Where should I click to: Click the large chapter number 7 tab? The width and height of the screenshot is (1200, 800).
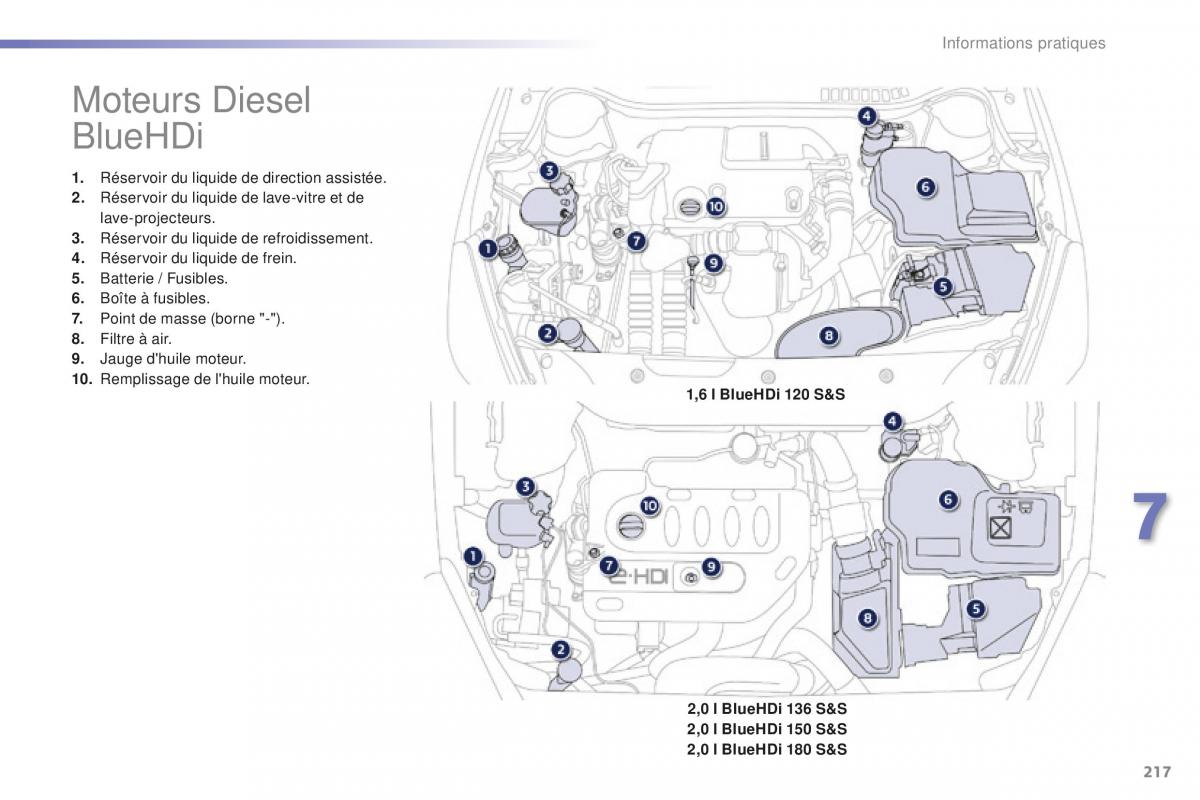1151,518
